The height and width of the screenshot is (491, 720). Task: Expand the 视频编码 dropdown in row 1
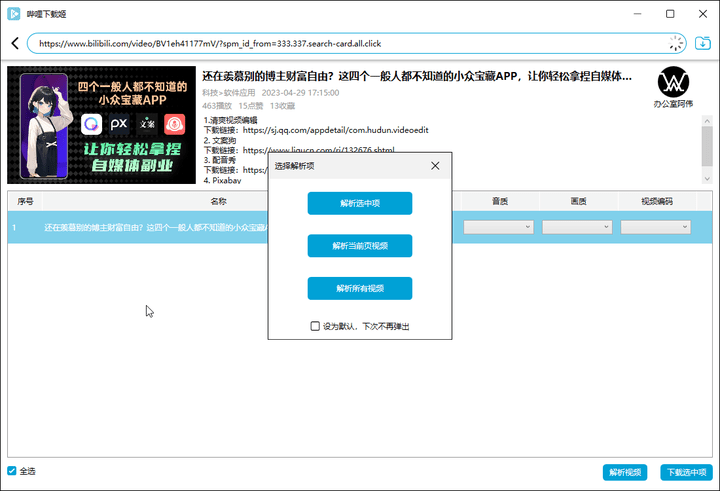(655, 227)
